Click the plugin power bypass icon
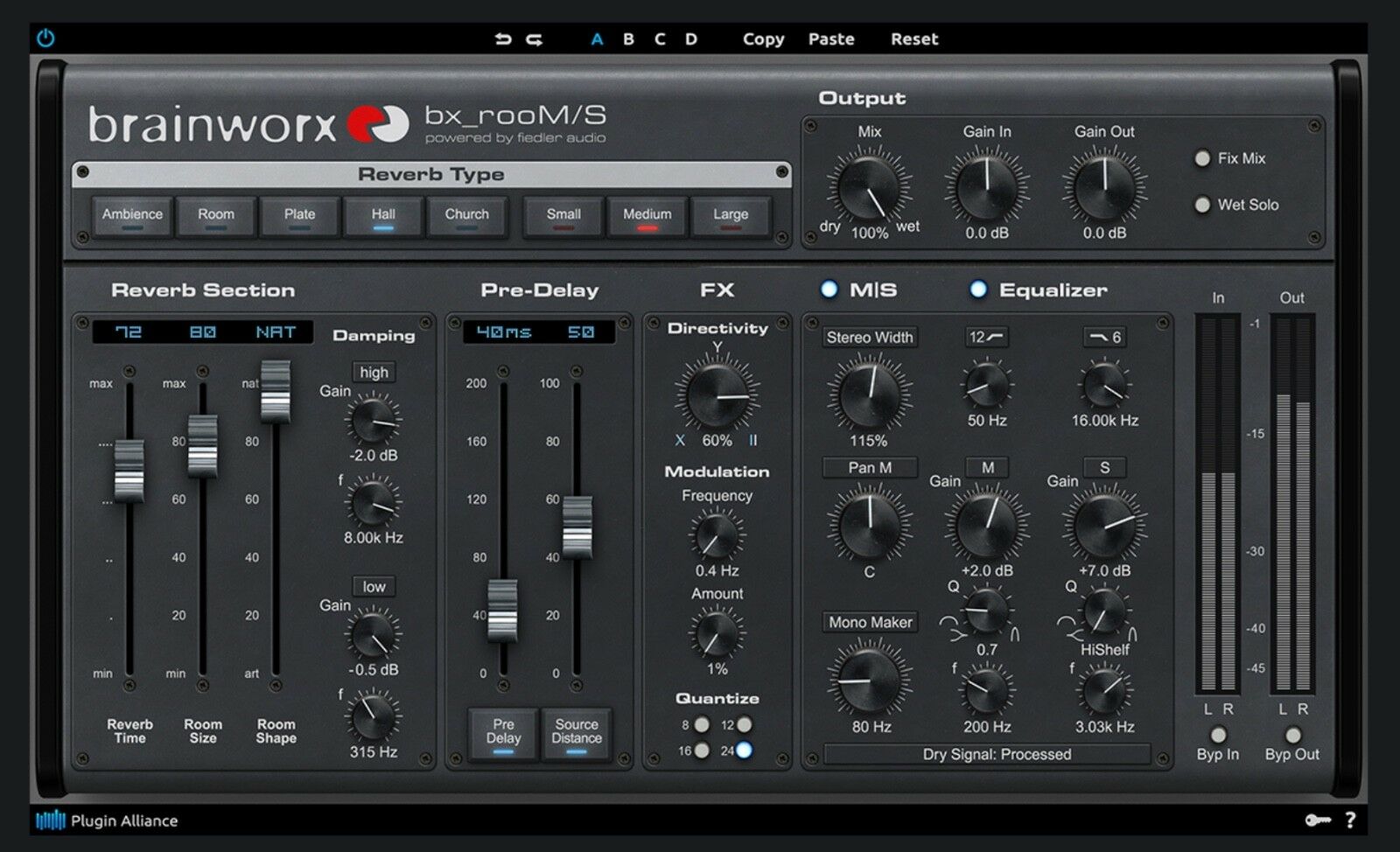 click(x=45, y=38)
